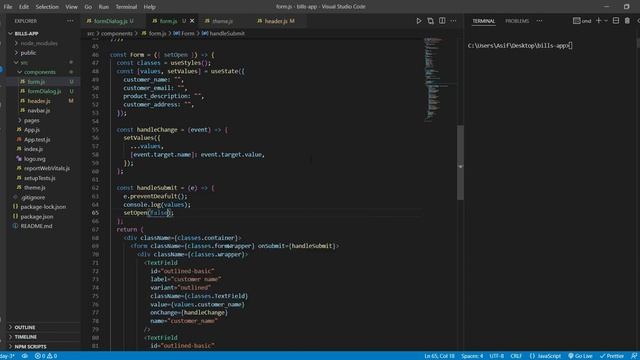Viewport: 640px width, 360px height.
Task: Open .gitignore file in explorer
Action: pos(33,197)
